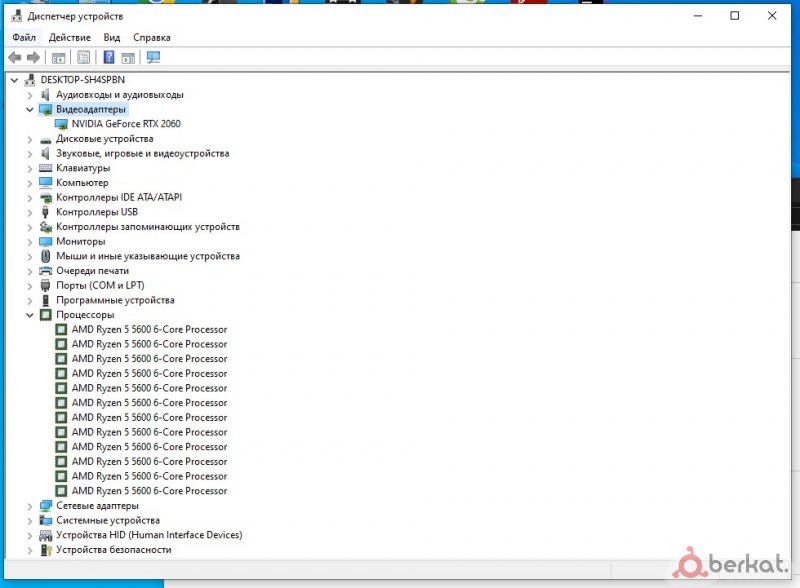
Task: Toggle the action pane toolbar icon
Action: coord(128,58)
